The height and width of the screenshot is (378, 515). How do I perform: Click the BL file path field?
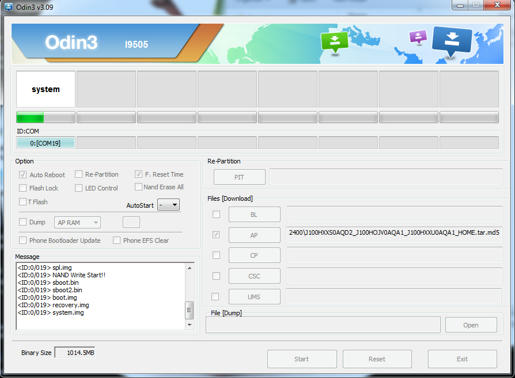pos(394,214)
